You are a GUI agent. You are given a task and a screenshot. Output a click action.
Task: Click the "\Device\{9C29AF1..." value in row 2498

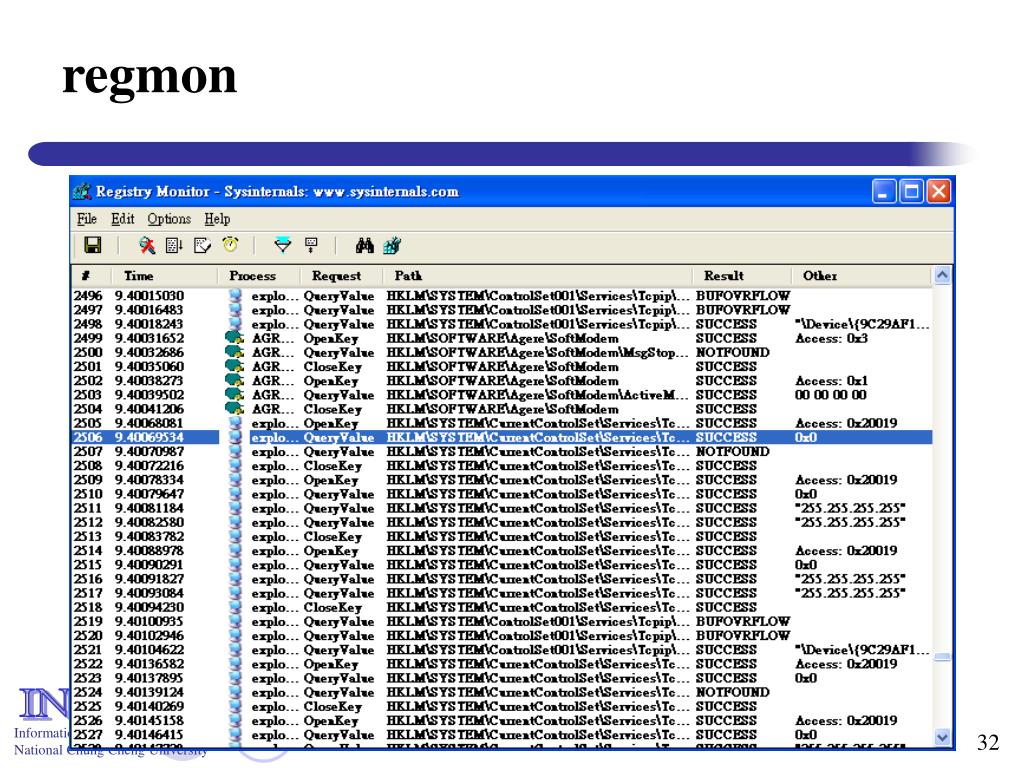point(862,325)
